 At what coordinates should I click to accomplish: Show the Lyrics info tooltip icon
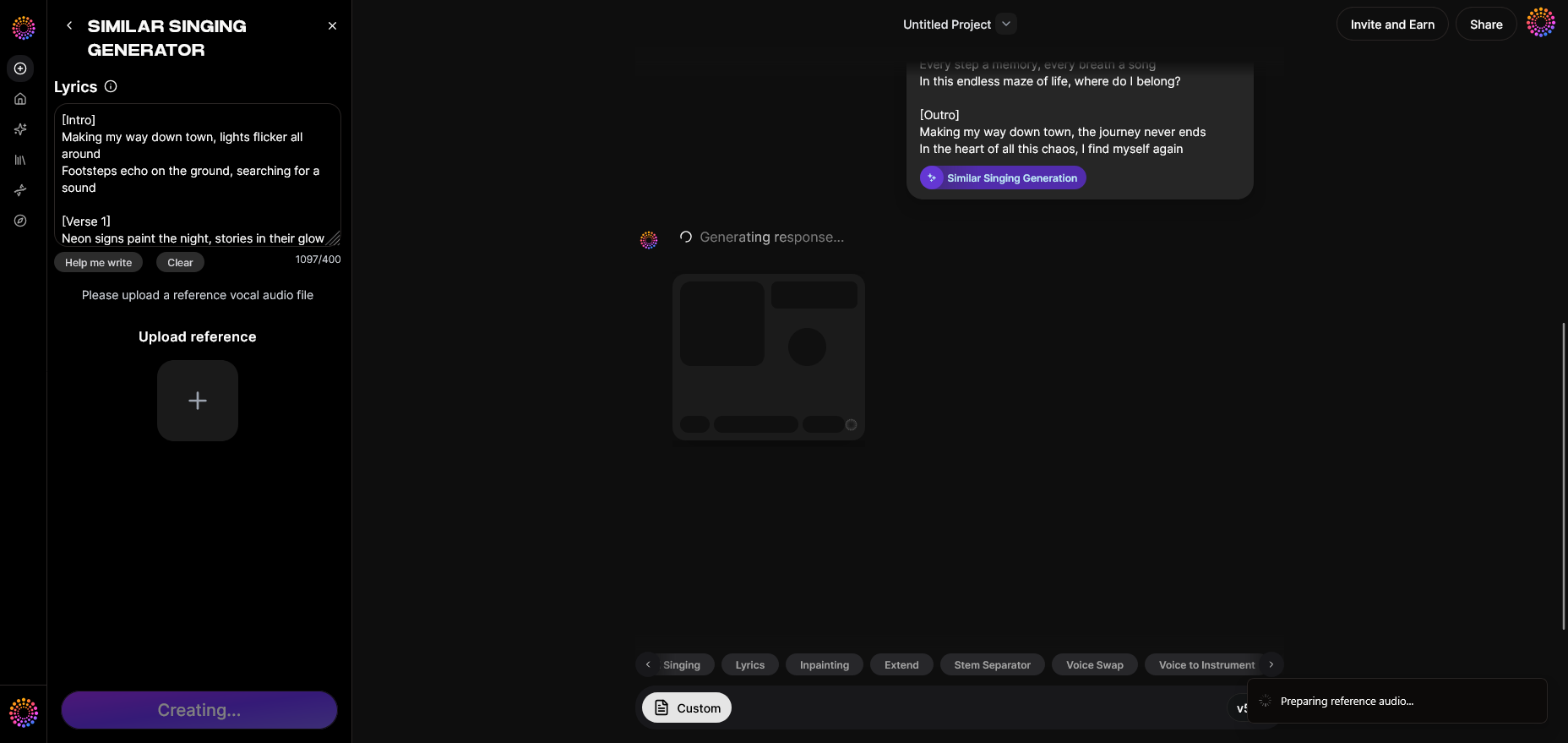point(111,86)
